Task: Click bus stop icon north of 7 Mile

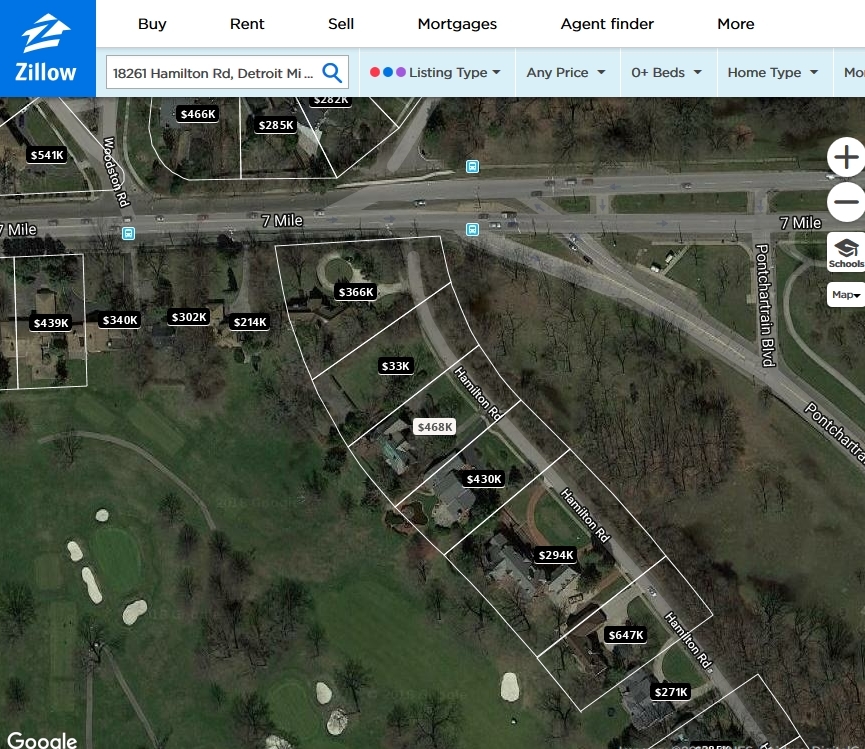Action: [472, 167]
